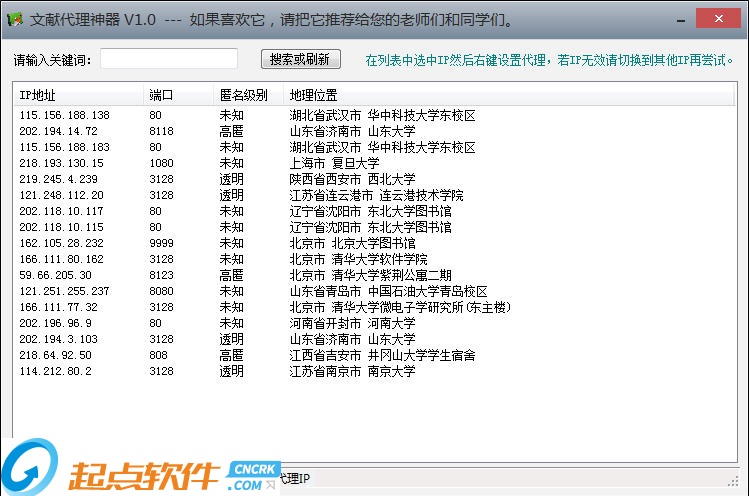Viewport: 749px width, 496px height.
Task: Click the 搜索或刷新 button
Action: point(300,59)
